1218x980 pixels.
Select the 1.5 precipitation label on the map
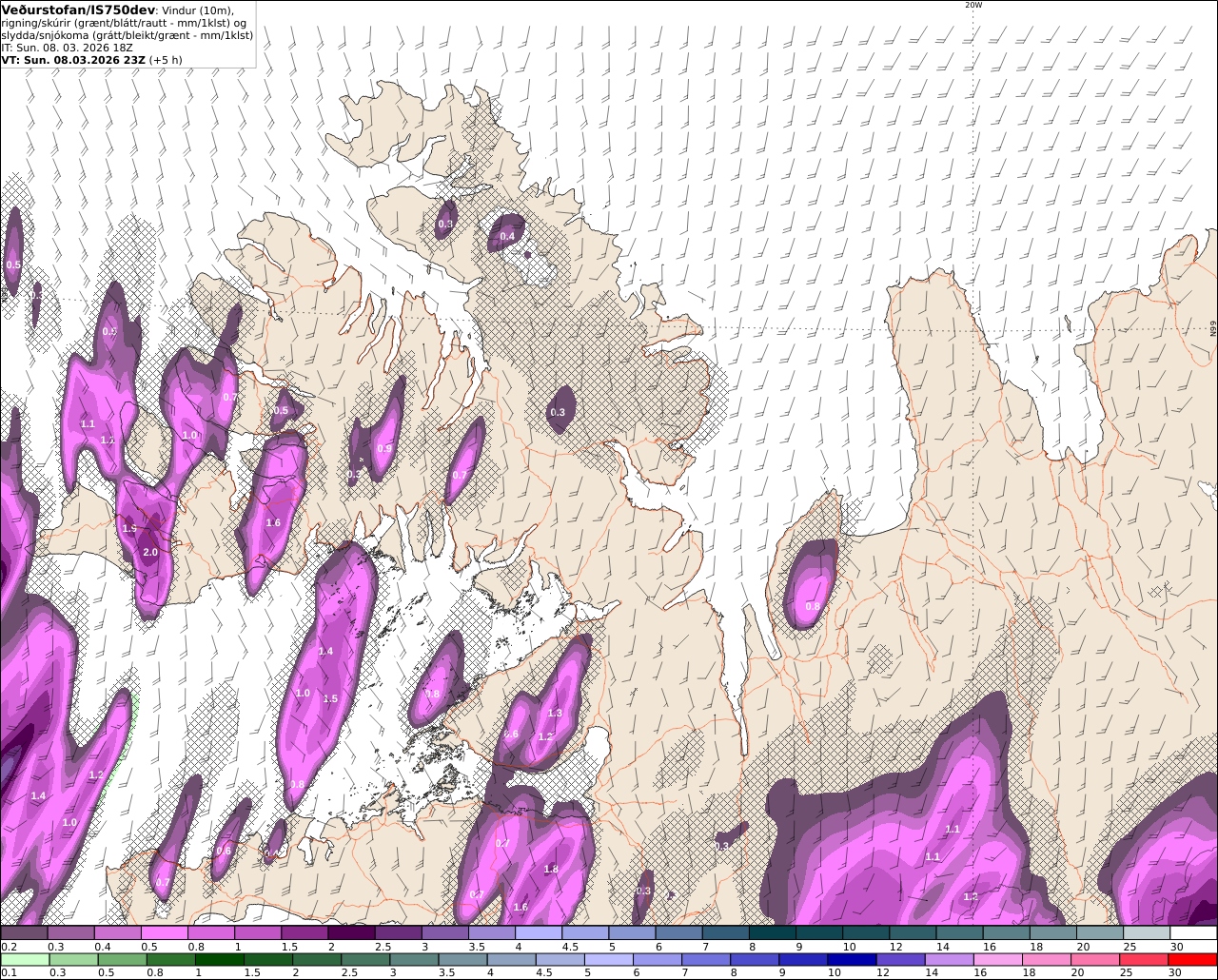(x=330, y=698)
